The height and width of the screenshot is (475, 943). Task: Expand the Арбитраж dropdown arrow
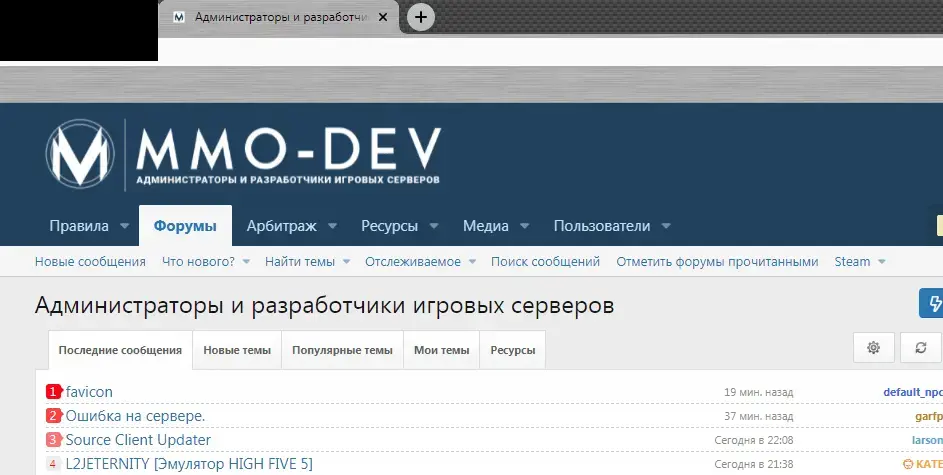(x=333, y=226)
